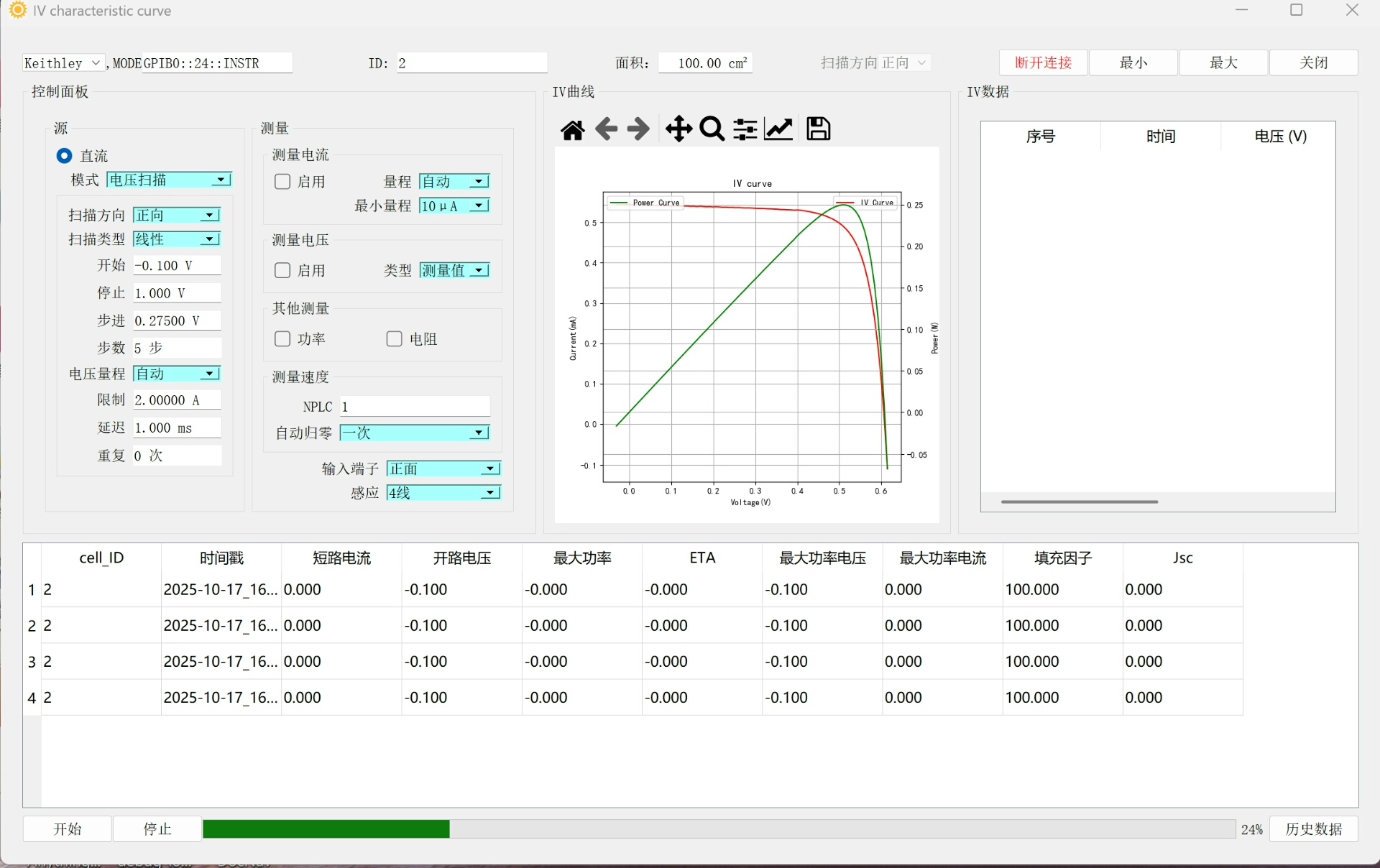Click the 时间 column header in IV data
Image resolution: width=1380 pixels, height=868 pixels.
(1160, 137)
